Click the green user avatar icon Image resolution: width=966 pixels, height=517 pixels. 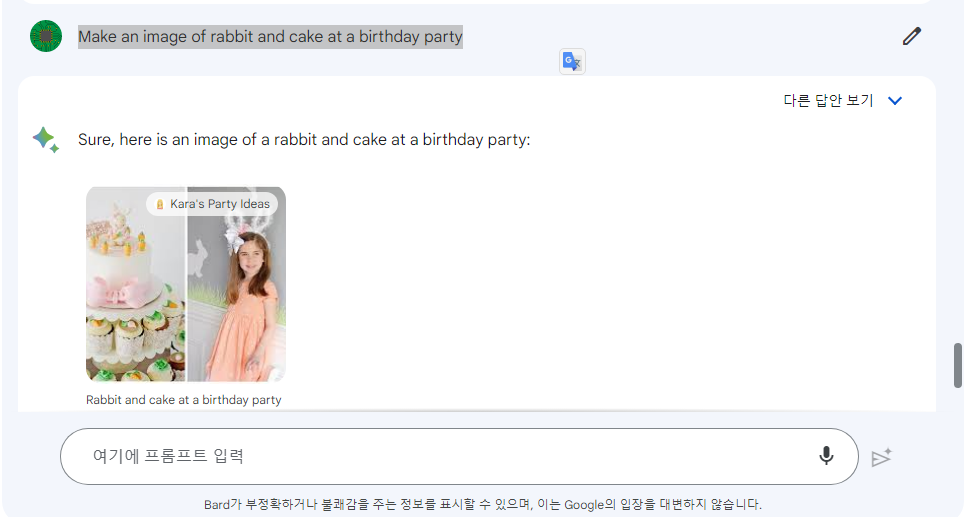pyautogui.click(x=46, y=36)
